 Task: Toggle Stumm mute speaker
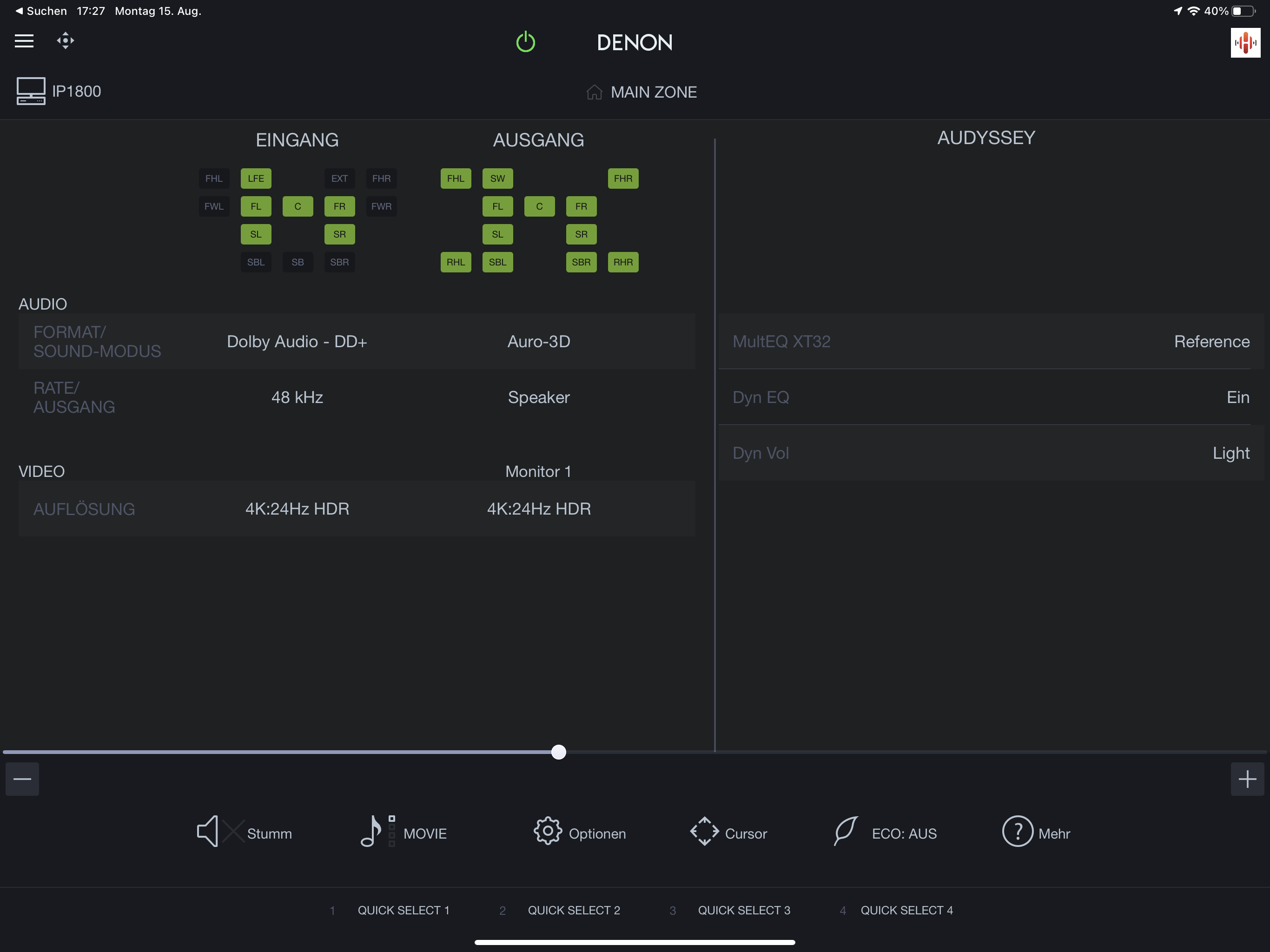[208, 831]
